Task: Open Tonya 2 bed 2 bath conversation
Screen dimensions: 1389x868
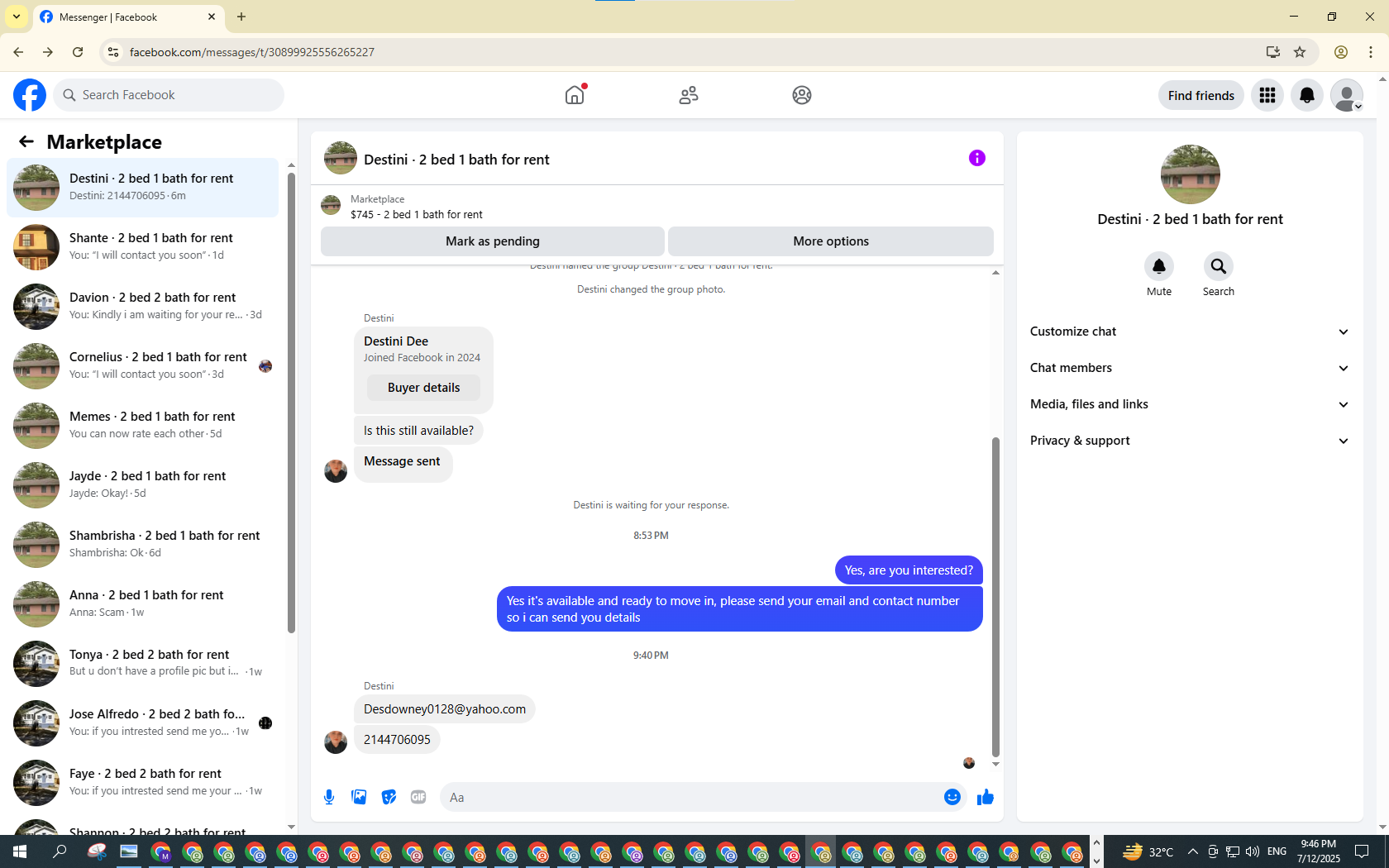Action: click(142, 664)
